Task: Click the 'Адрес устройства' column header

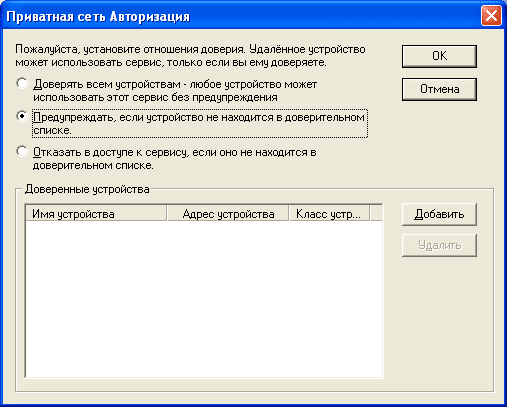Action: coord(228,213)
